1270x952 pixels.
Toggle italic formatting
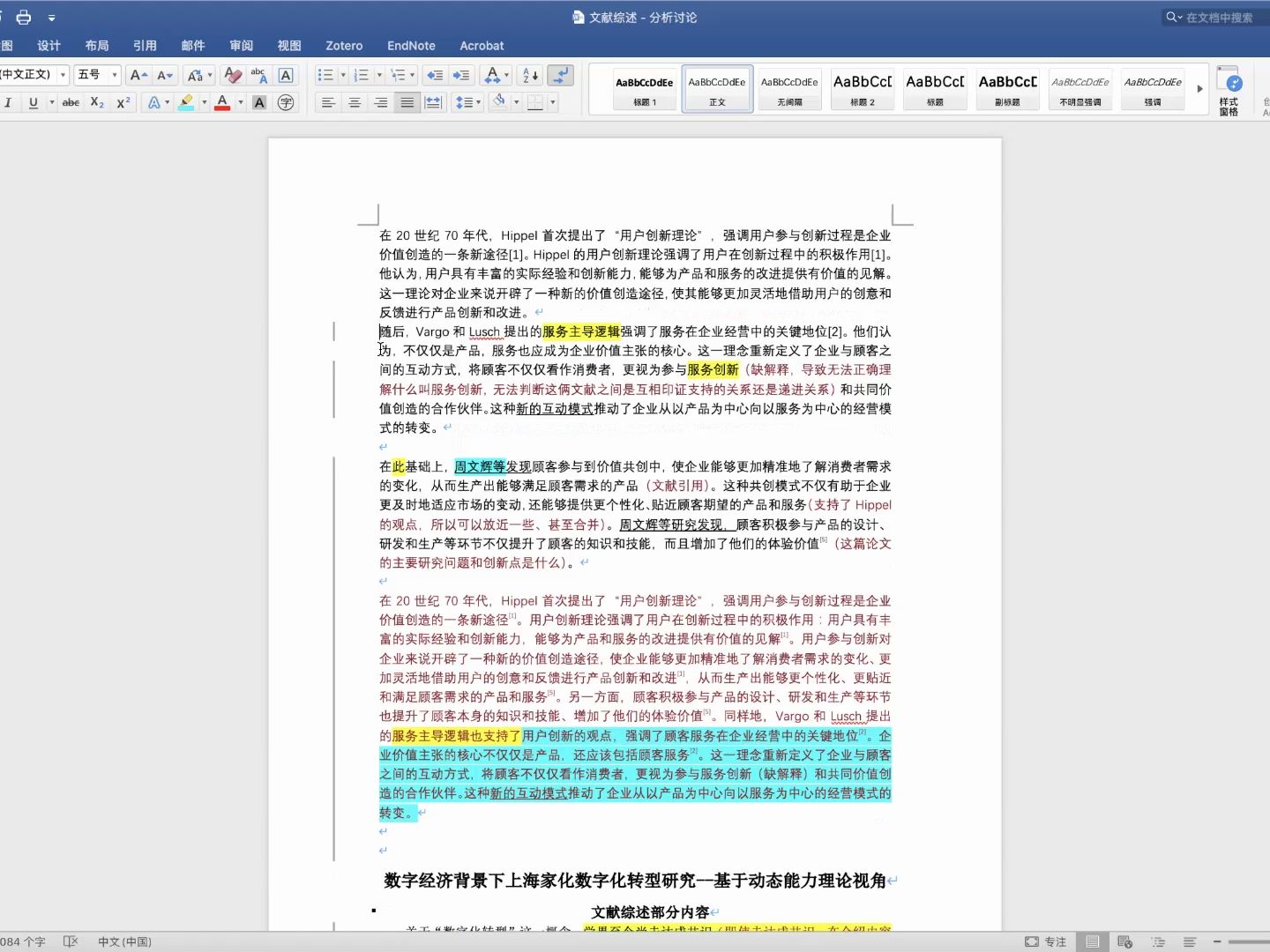click(8, 102)
